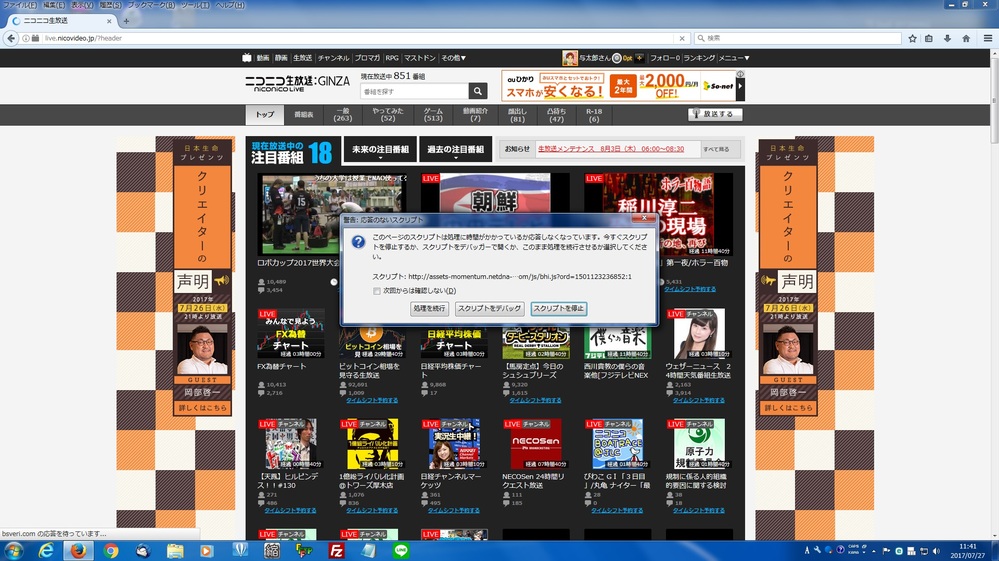The image size is (999, 561).
Task: Click the stop loading X in address bar
Action: (682, 38)
